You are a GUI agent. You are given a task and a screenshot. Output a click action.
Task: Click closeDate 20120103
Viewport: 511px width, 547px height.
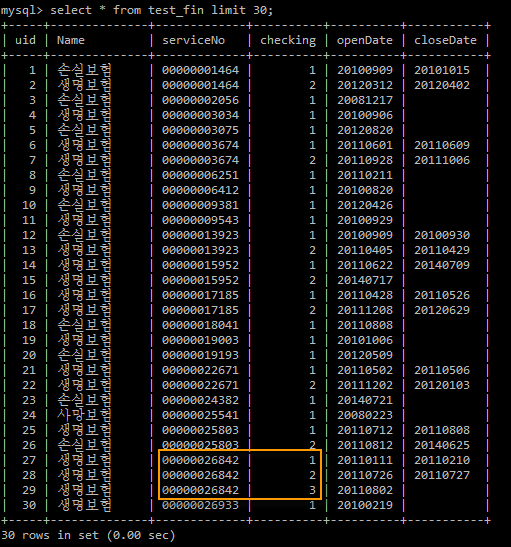click(x=442, y=385)
